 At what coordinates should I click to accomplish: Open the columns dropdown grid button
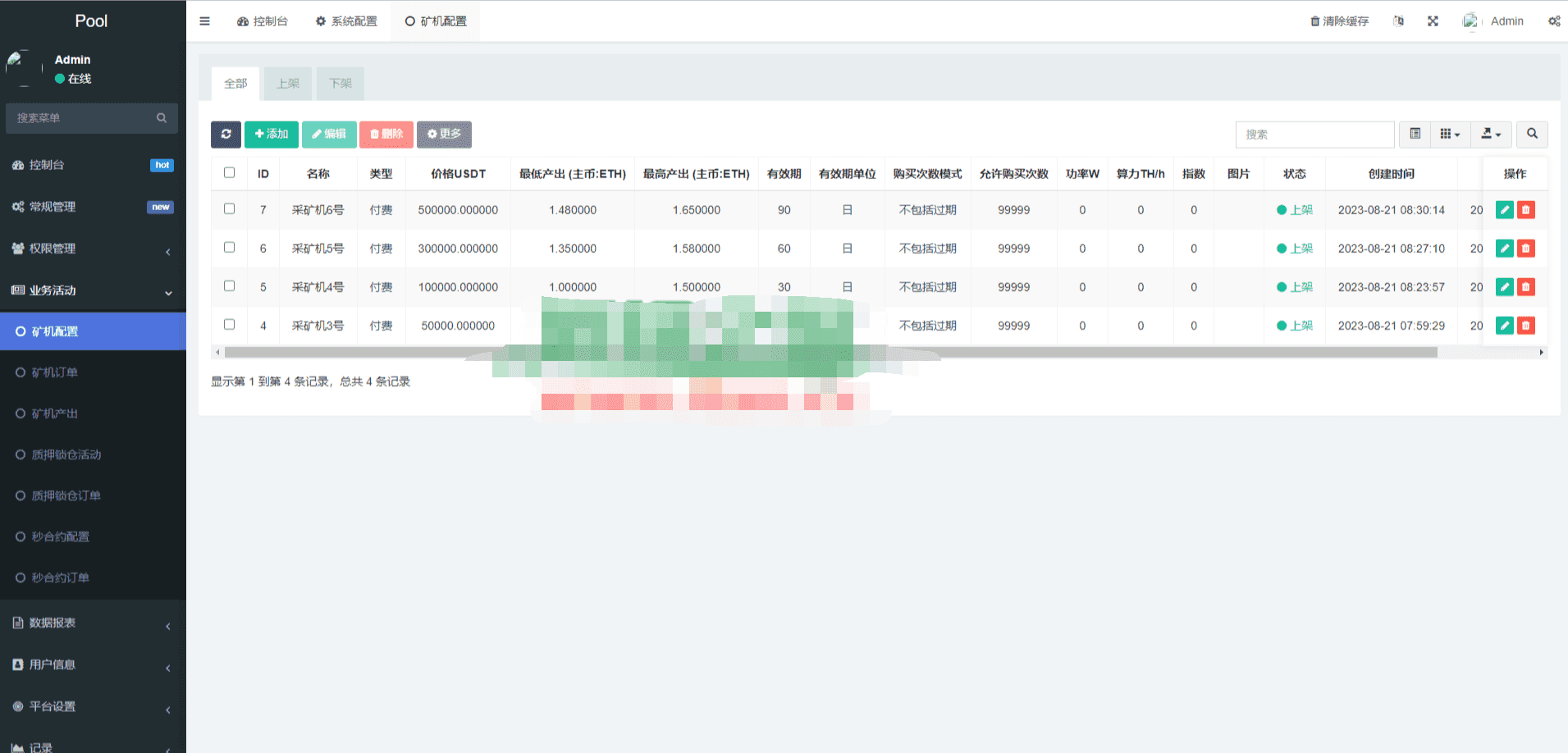click(x=1450, y=135)
